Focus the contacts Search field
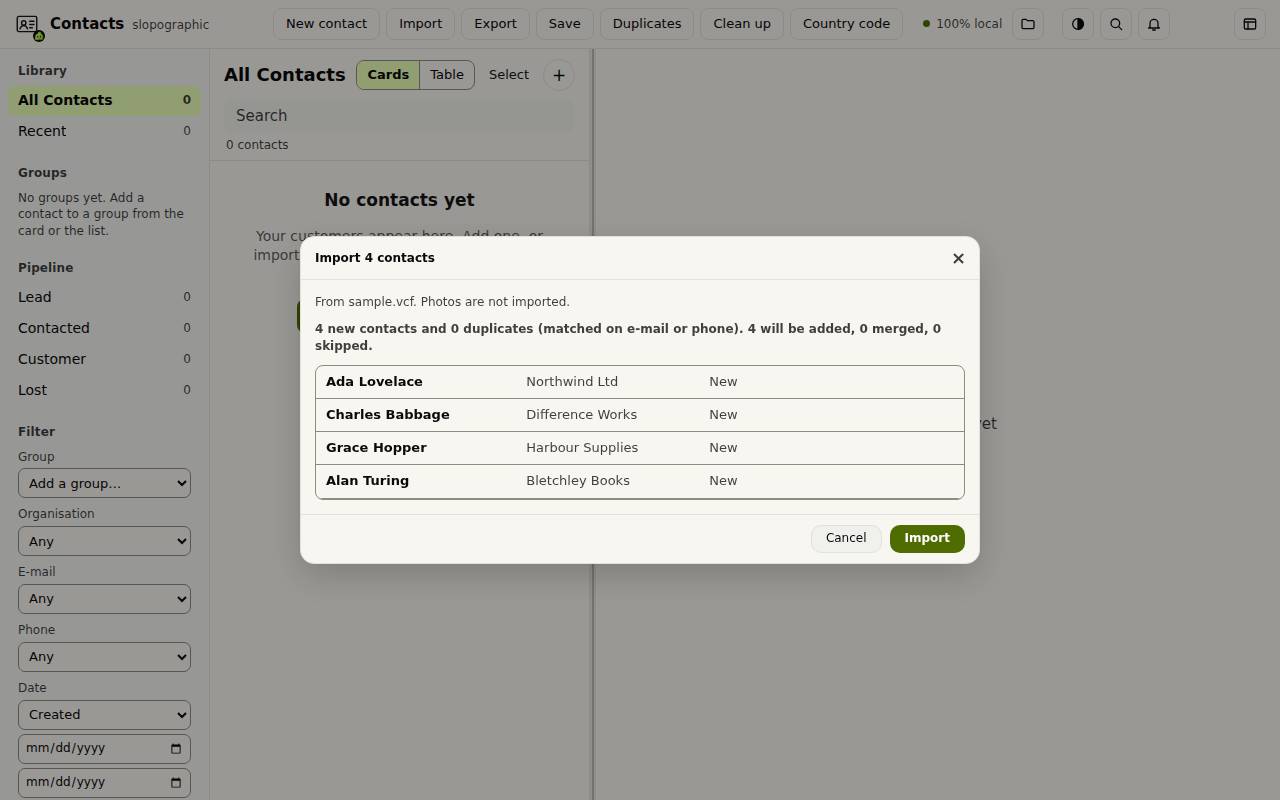This screenshot has width=1280, height=800. click(x=400, y=116)
